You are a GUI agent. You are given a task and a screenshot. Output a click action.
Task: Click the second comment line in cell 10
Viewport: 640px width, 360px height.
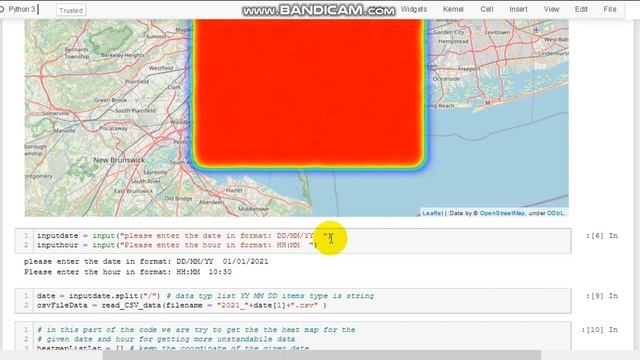point(166,339)
